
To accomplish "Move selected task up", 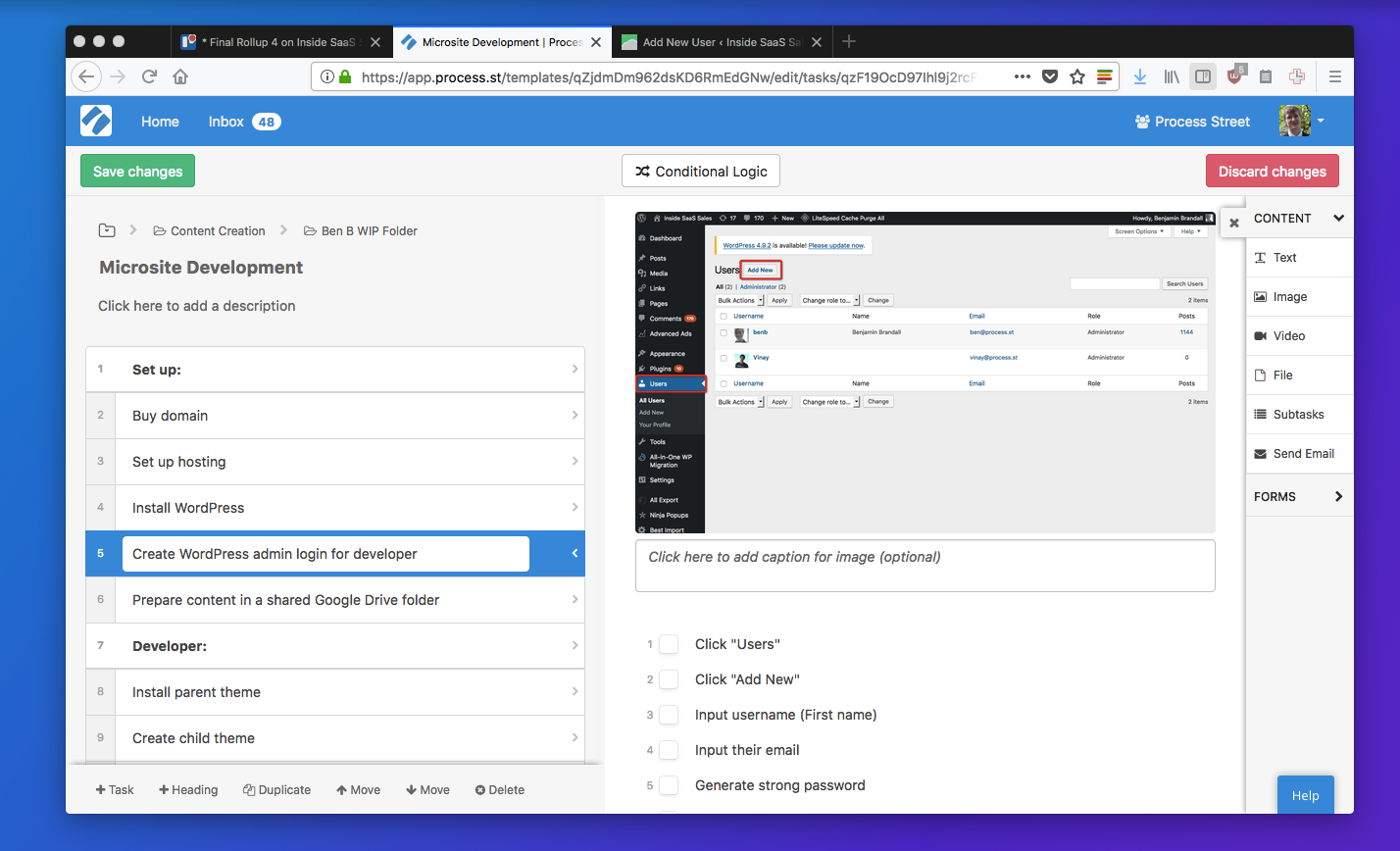I will pyautogui.click(x=358, y=789).
